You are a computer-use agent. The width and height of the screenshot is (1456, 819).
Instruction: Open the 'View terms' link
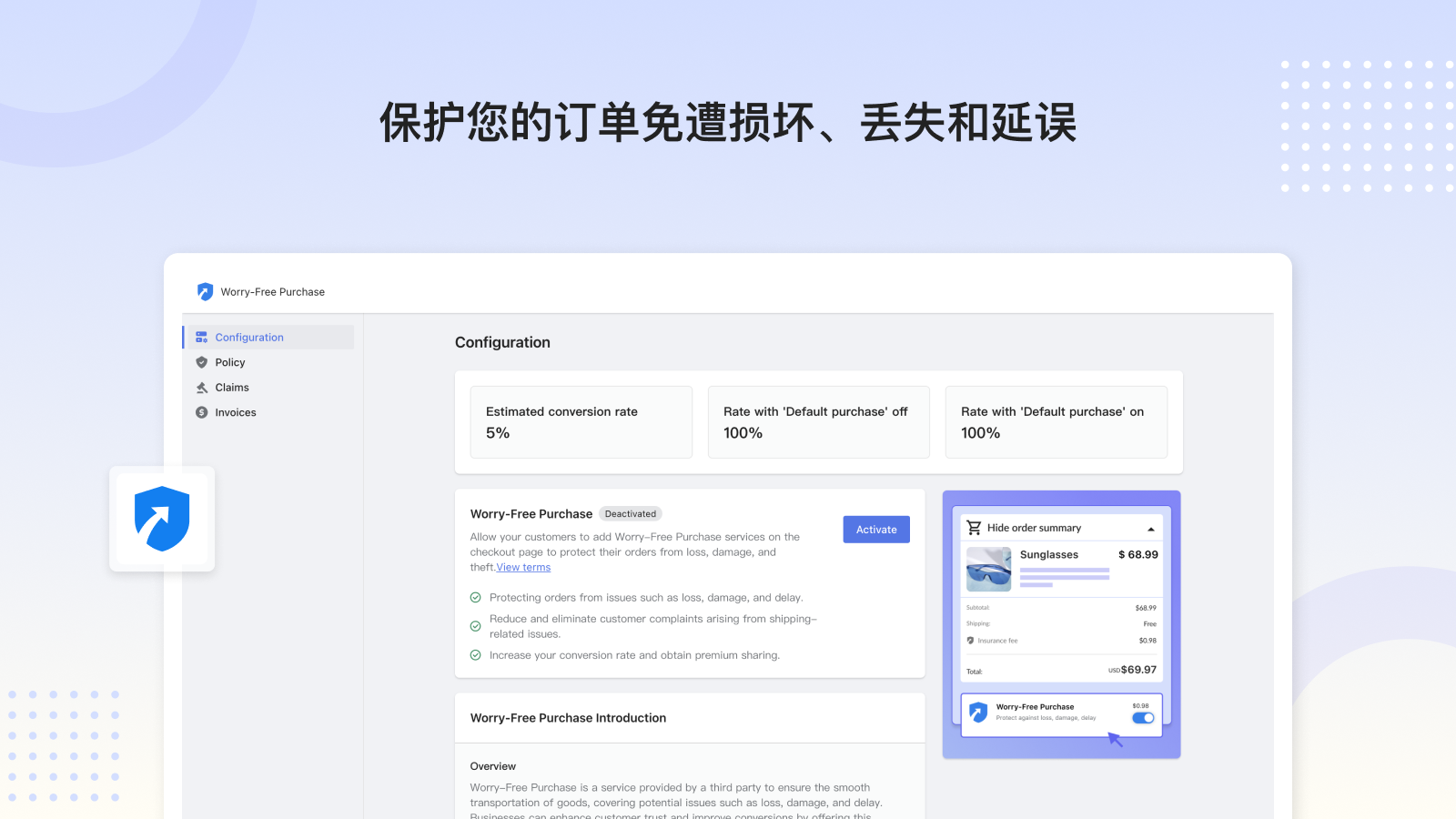523,567
